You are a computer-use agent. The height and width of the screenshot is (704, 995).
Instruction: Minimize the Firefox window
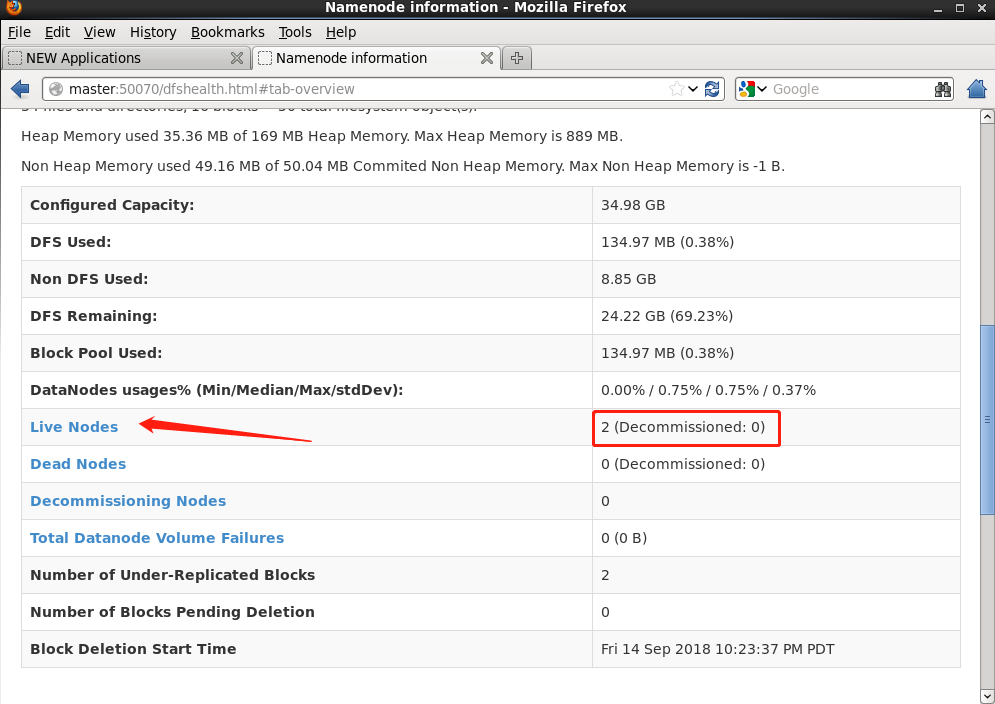[x=938, y=8]
